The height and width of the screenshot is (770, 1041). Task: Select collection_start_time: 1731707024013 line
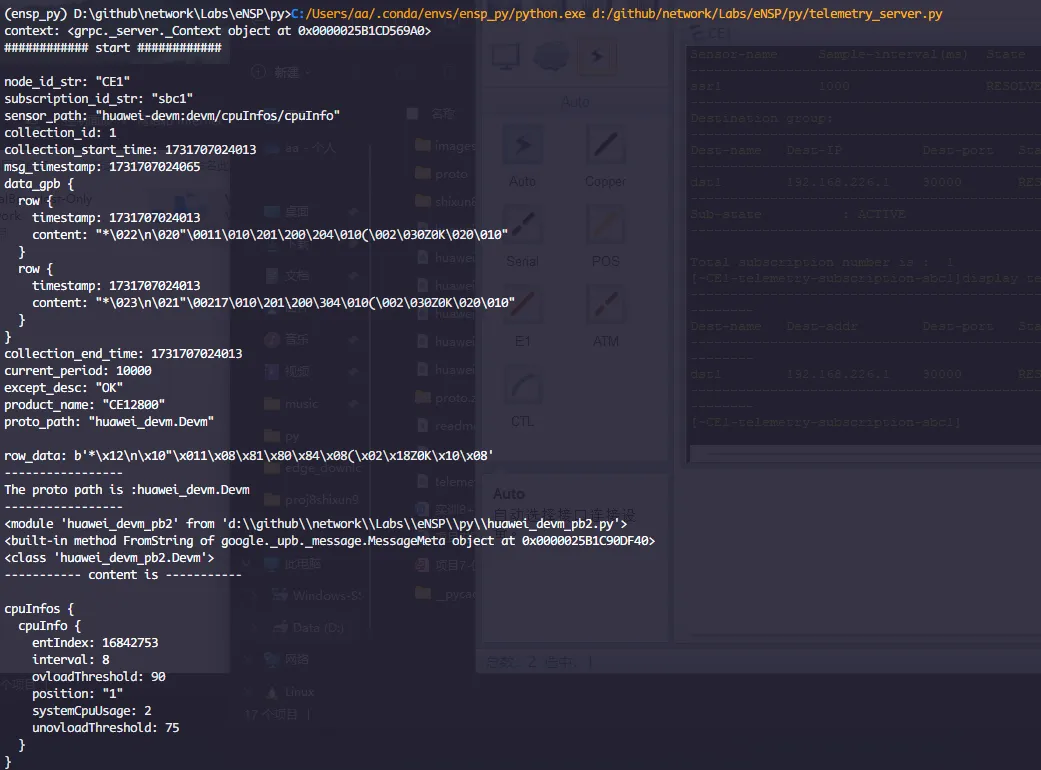[130, 150]
